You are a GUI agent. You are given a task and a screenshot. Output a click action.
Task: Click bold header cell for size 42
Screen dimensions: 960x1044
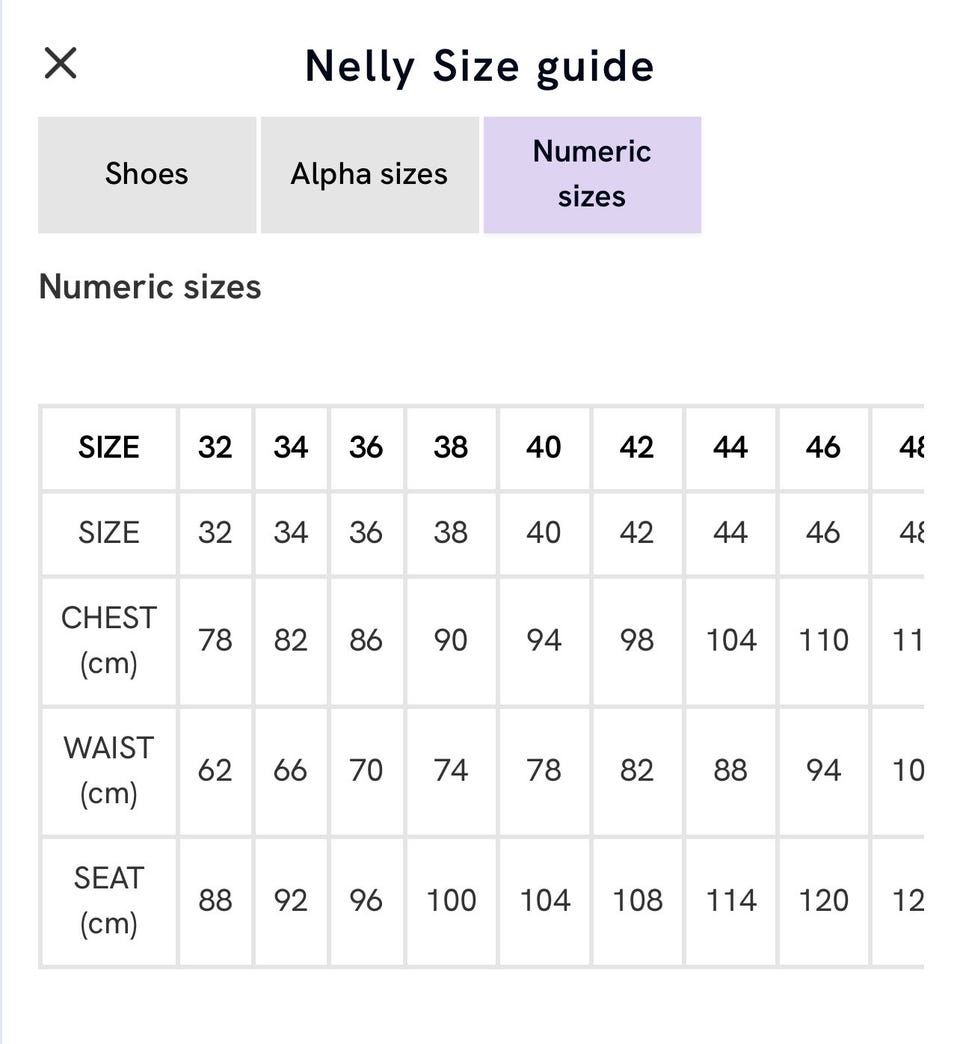(637, 447)
